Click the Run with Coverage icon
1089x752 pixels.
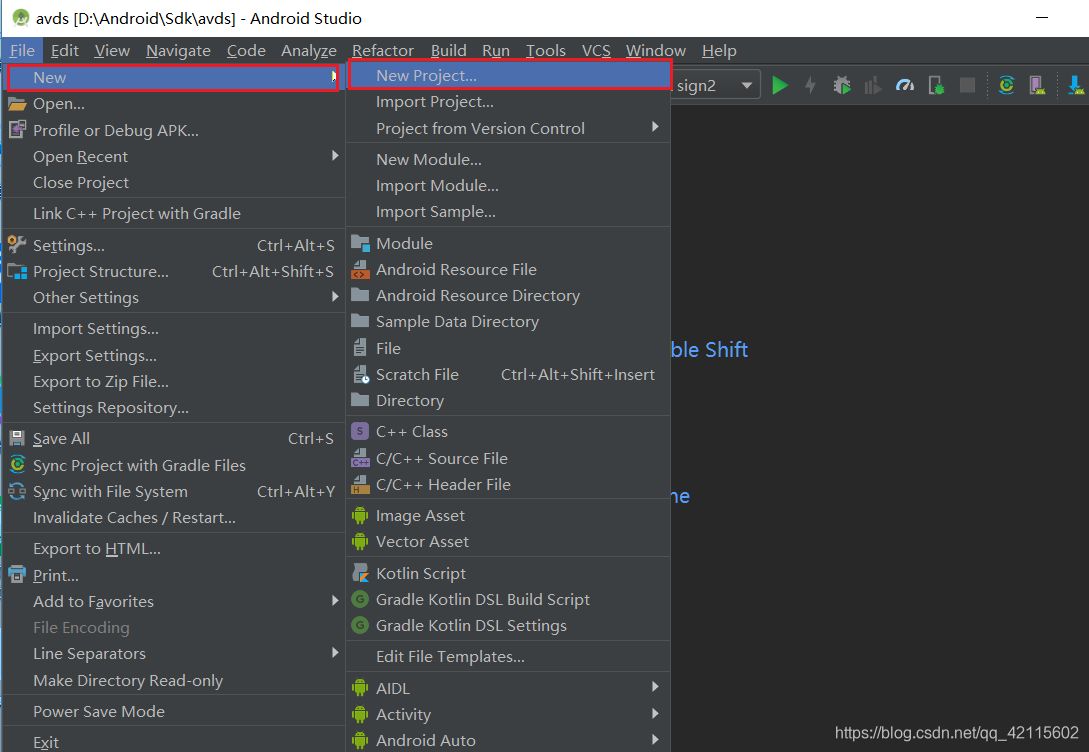(873, 85)
